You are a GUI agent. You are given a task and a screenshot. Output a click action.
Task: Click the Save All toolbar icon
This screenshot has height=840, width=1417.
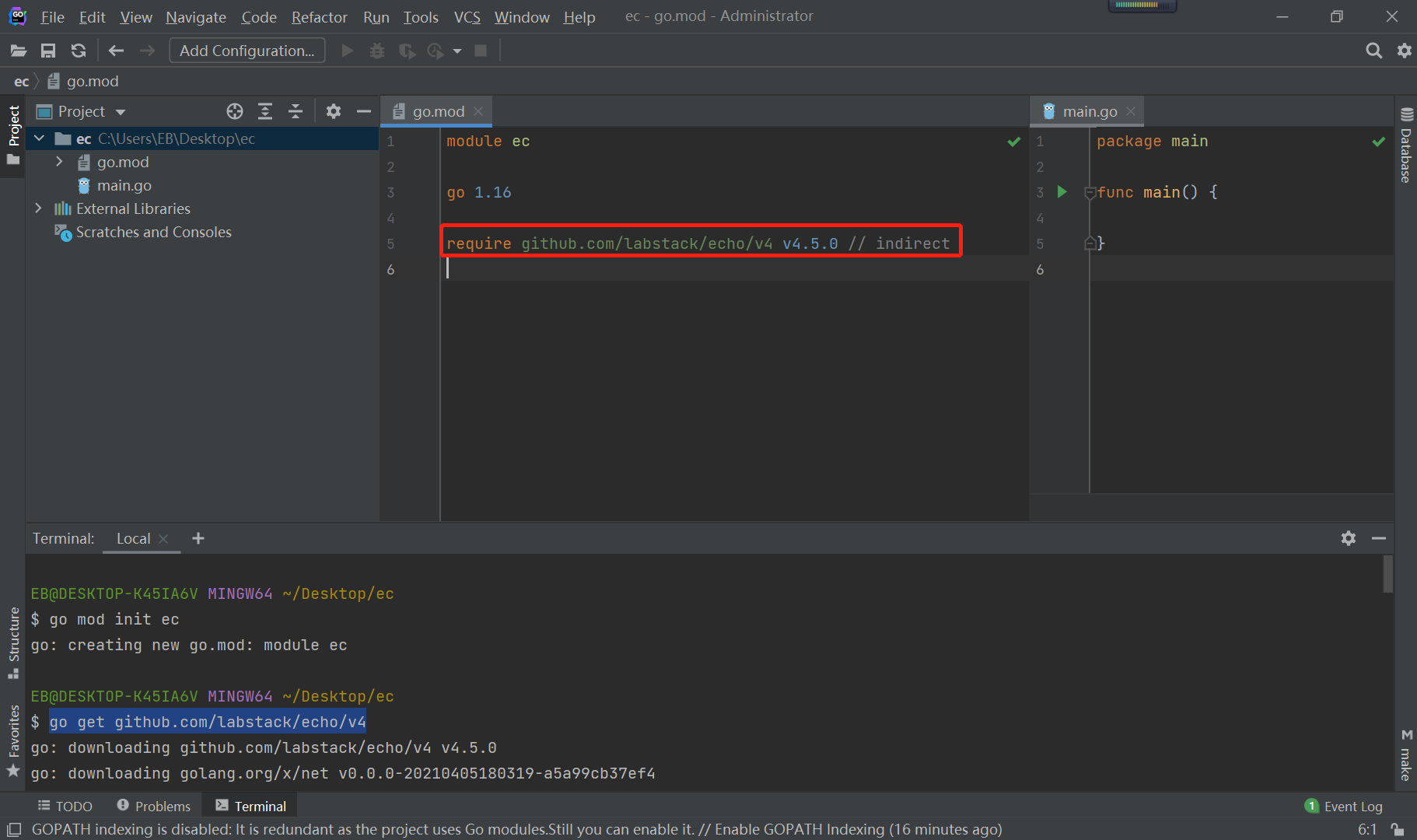[48, 51]
